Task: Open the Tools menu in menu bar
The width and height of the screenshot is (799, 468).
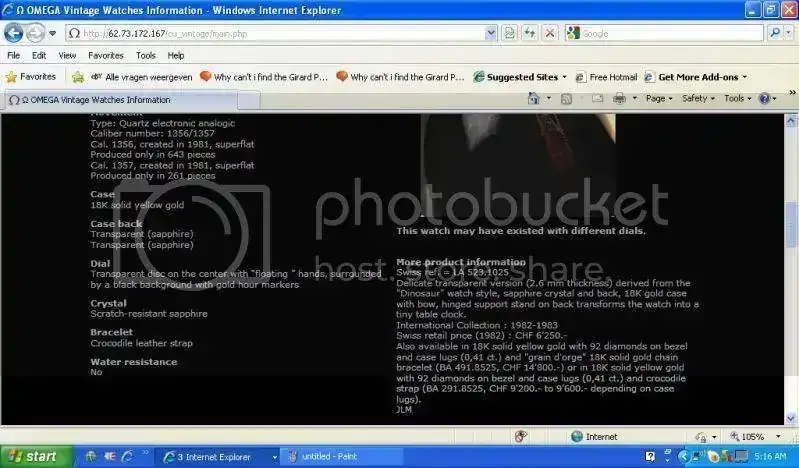Action: tap(146, 55)
